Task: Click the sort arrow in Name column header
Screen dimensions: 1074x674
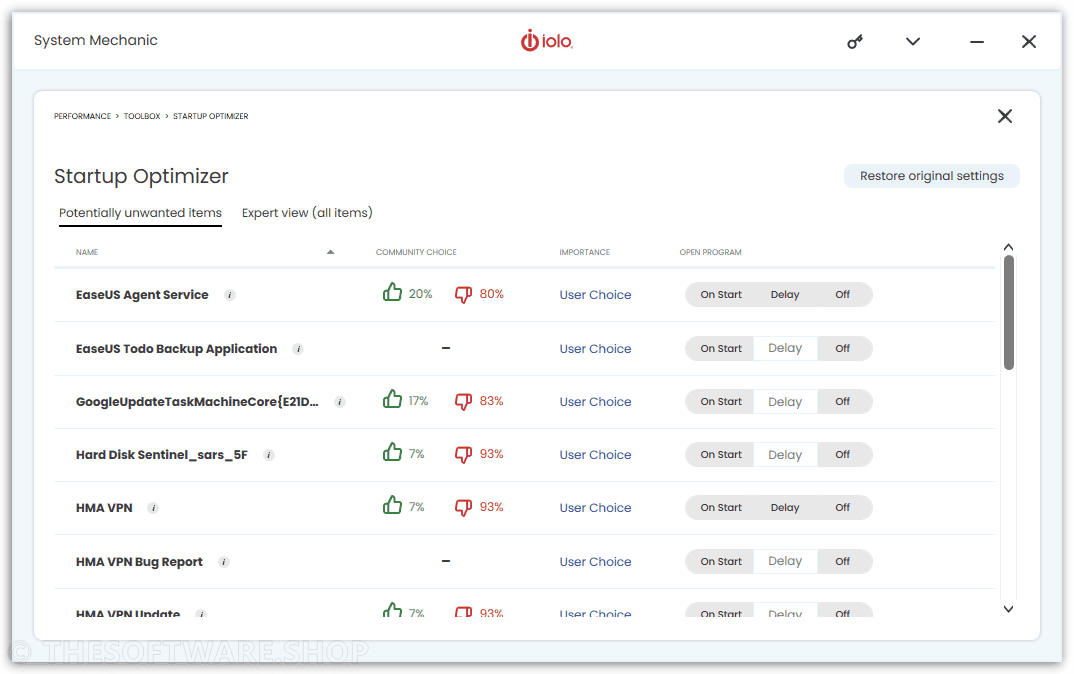Action: coord(331,252)
